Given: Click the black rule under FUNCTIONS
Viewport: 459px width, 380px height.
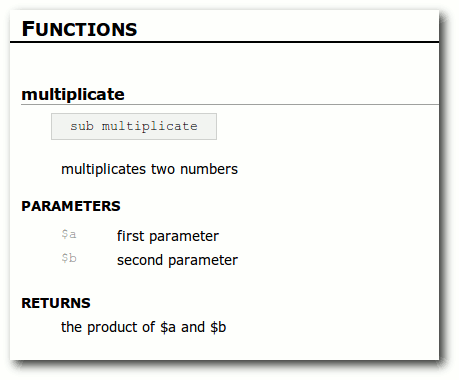Looking at the screenshot, I should [224, 42].
